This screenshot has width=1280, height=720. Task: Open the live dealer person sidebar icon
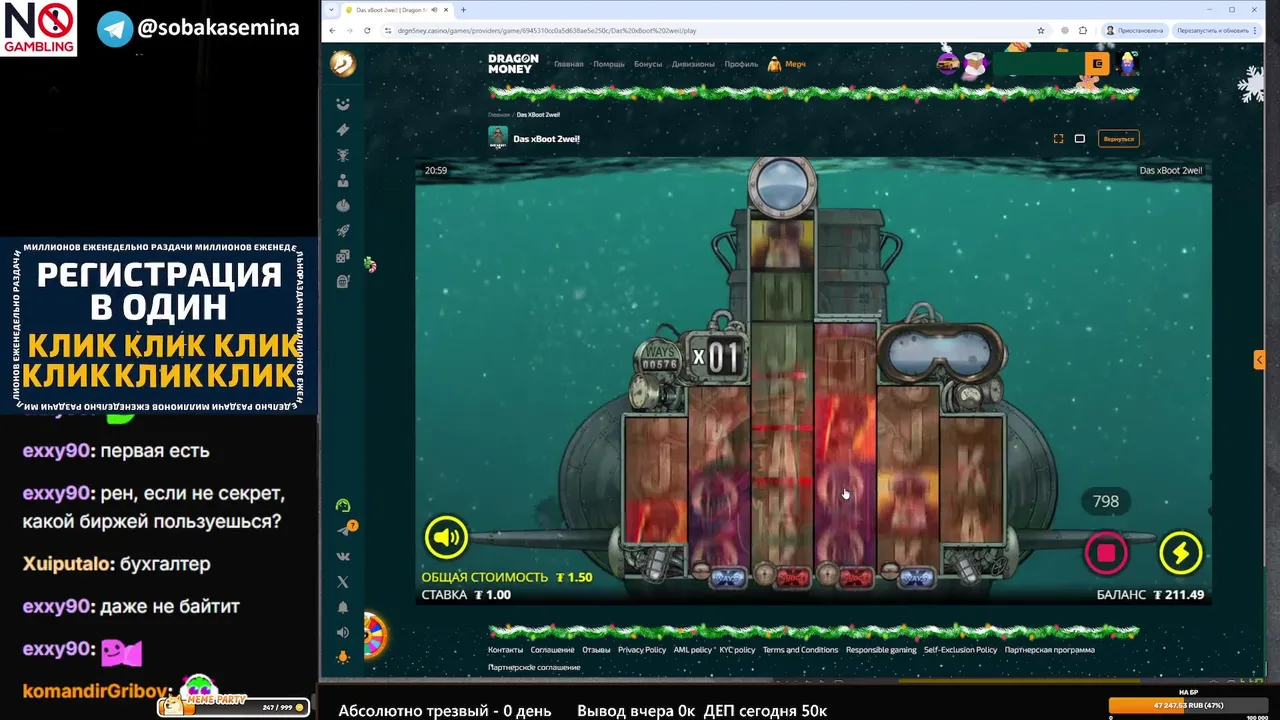pos(343,181)
